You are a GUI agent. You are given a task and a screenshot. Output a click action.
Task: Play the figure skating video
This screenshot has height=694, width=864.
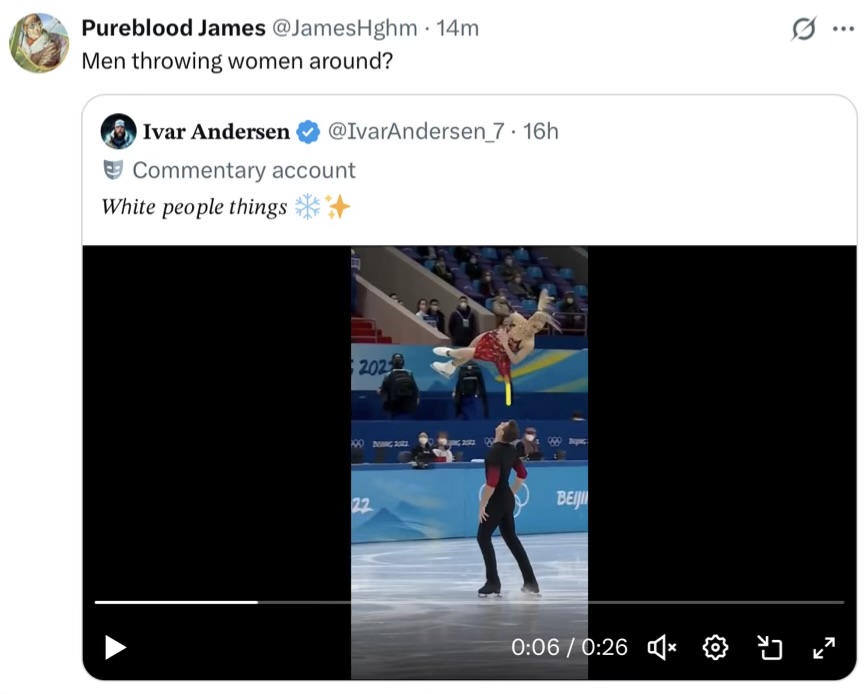coord(115,647)
